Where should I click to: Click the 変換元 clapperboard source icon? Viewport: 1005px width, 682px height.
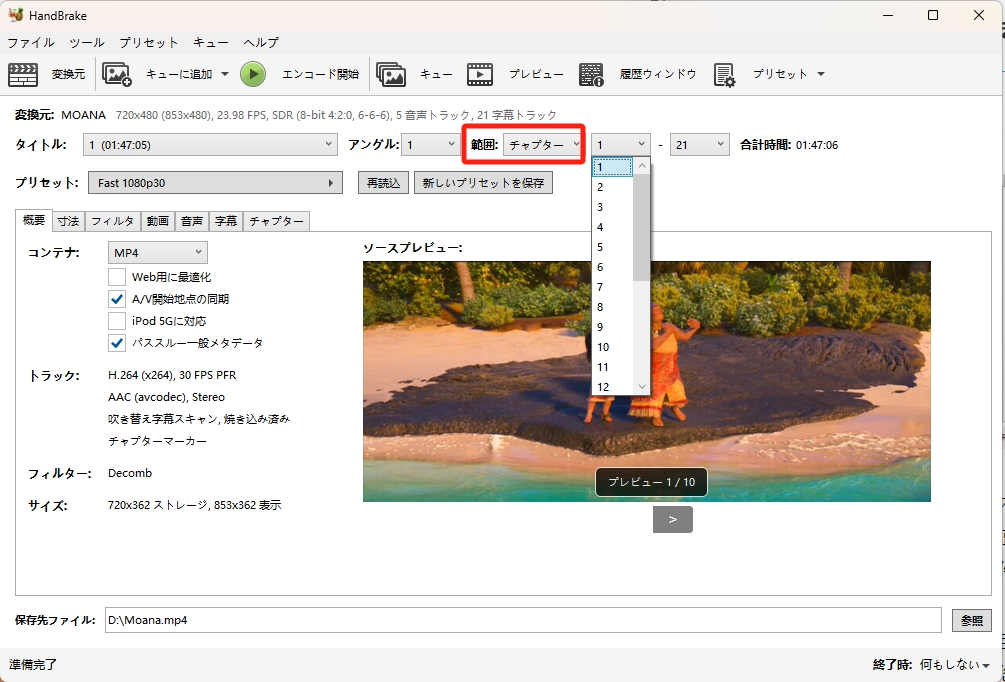tap(23, 74)
